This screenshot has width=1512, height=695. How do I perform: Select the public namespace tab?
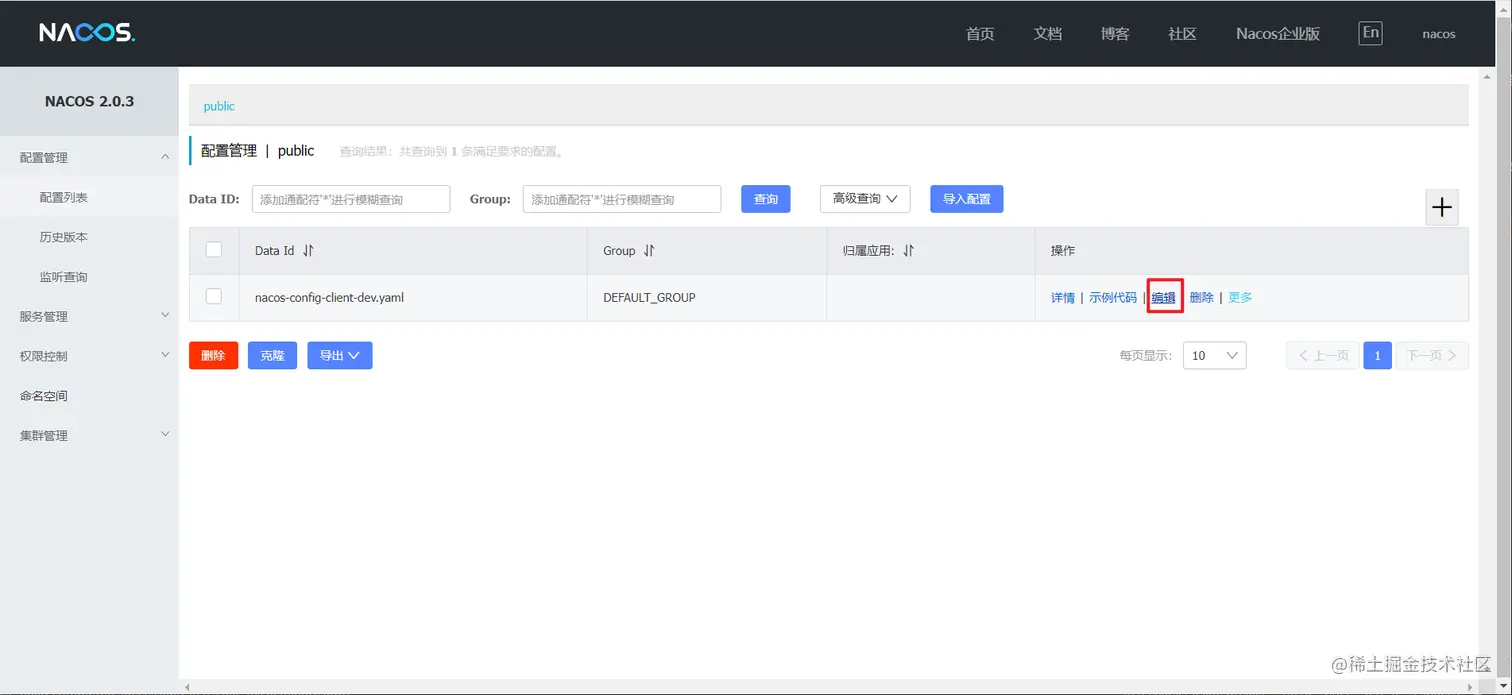tap(219, 106)
